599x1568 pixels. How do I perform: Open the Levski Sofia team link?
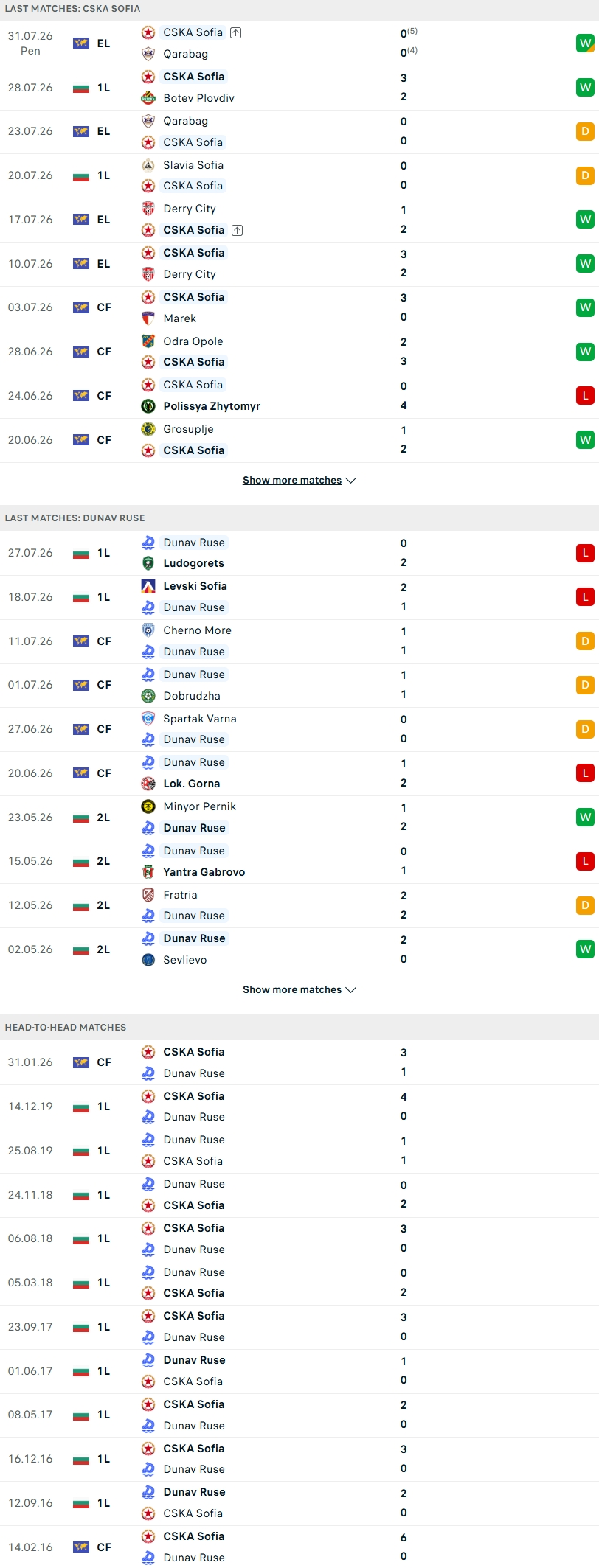coord(195,586)
